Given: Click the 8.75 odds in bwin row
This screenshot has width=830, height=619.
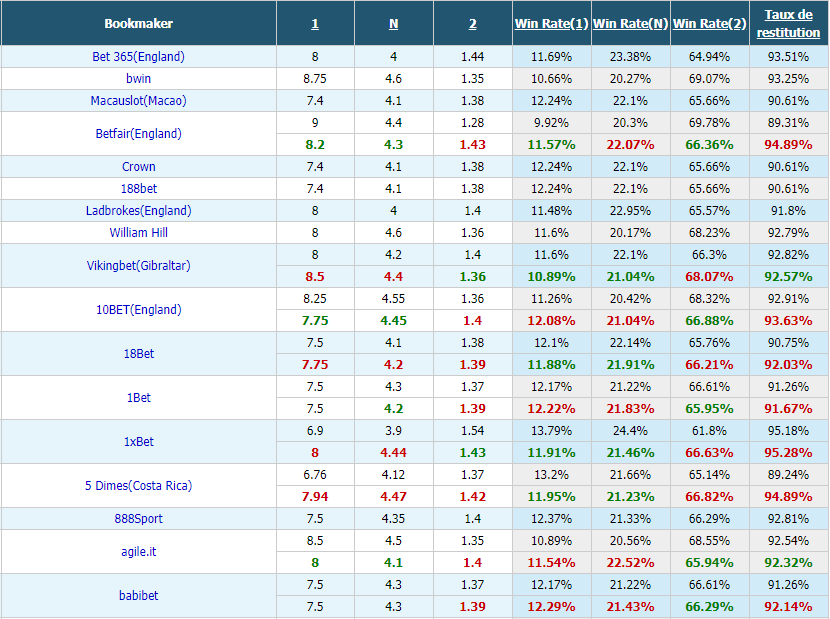Looking at the screenshot, I should pyautogui.click(x=315, y=79).
